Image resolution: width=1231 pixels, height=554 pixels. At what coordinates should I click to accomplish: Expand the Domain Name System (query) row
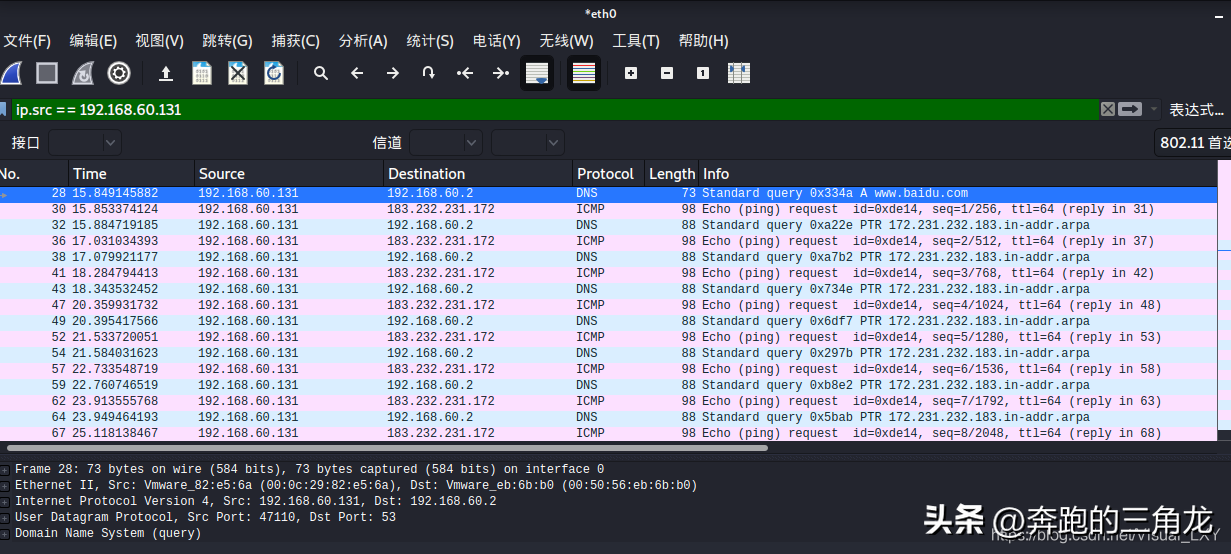pyautogui.click(x=6, y=534)
